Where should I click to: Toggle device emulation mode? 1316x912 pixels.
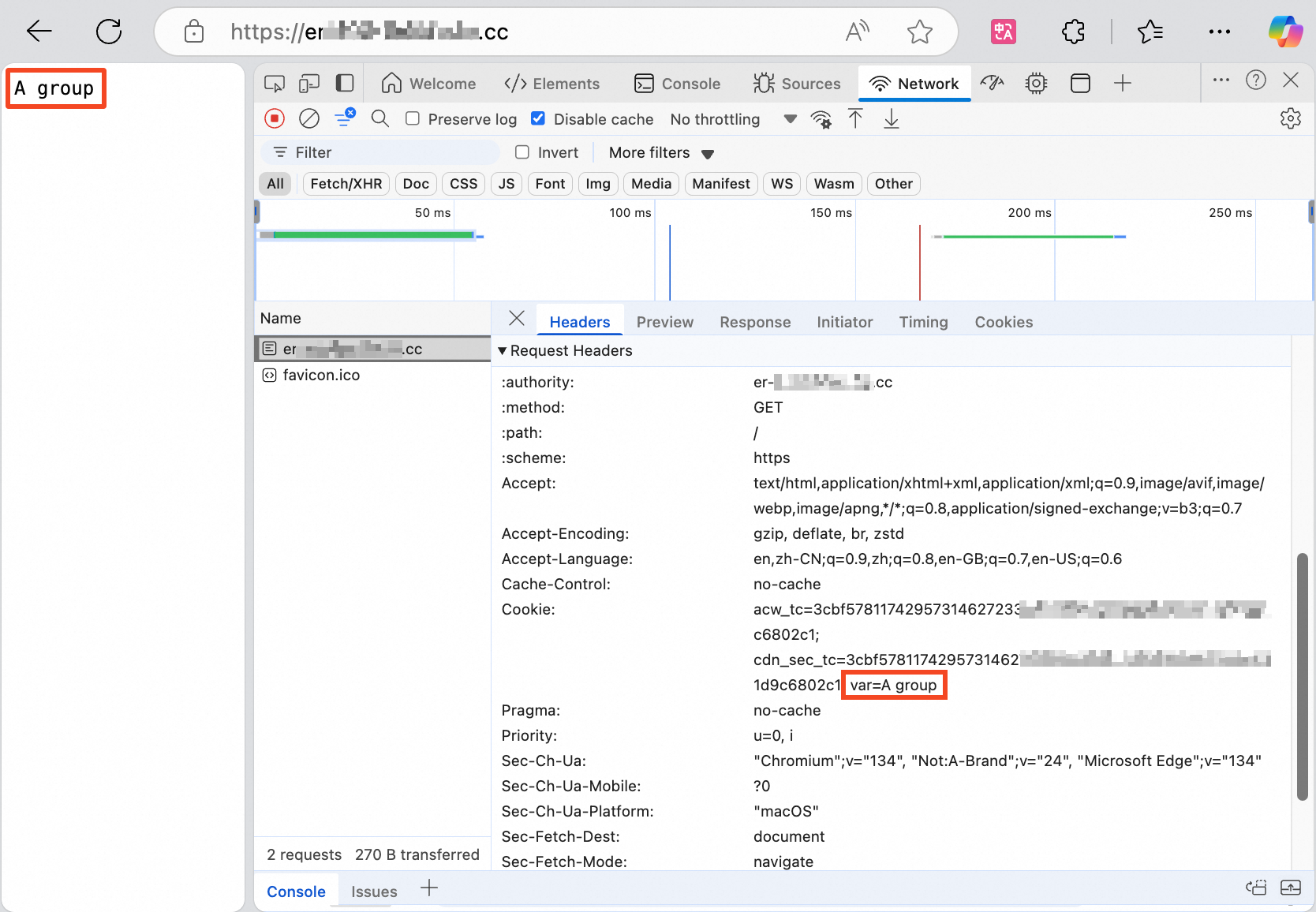[x=309, y=84]
